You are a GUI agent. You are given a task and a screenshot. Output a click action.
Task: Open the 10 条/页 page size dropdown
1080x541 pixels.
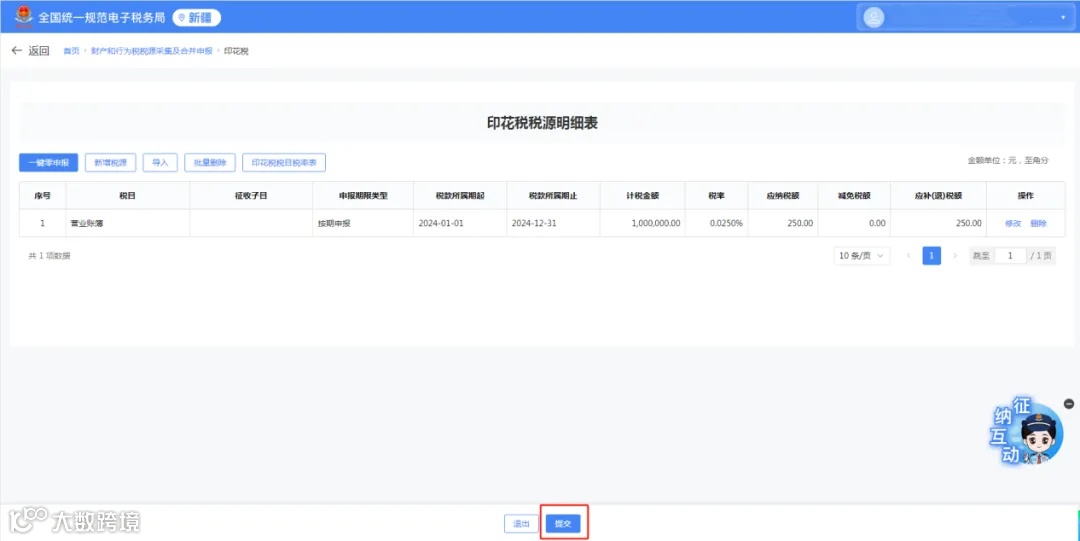(862, 256)
